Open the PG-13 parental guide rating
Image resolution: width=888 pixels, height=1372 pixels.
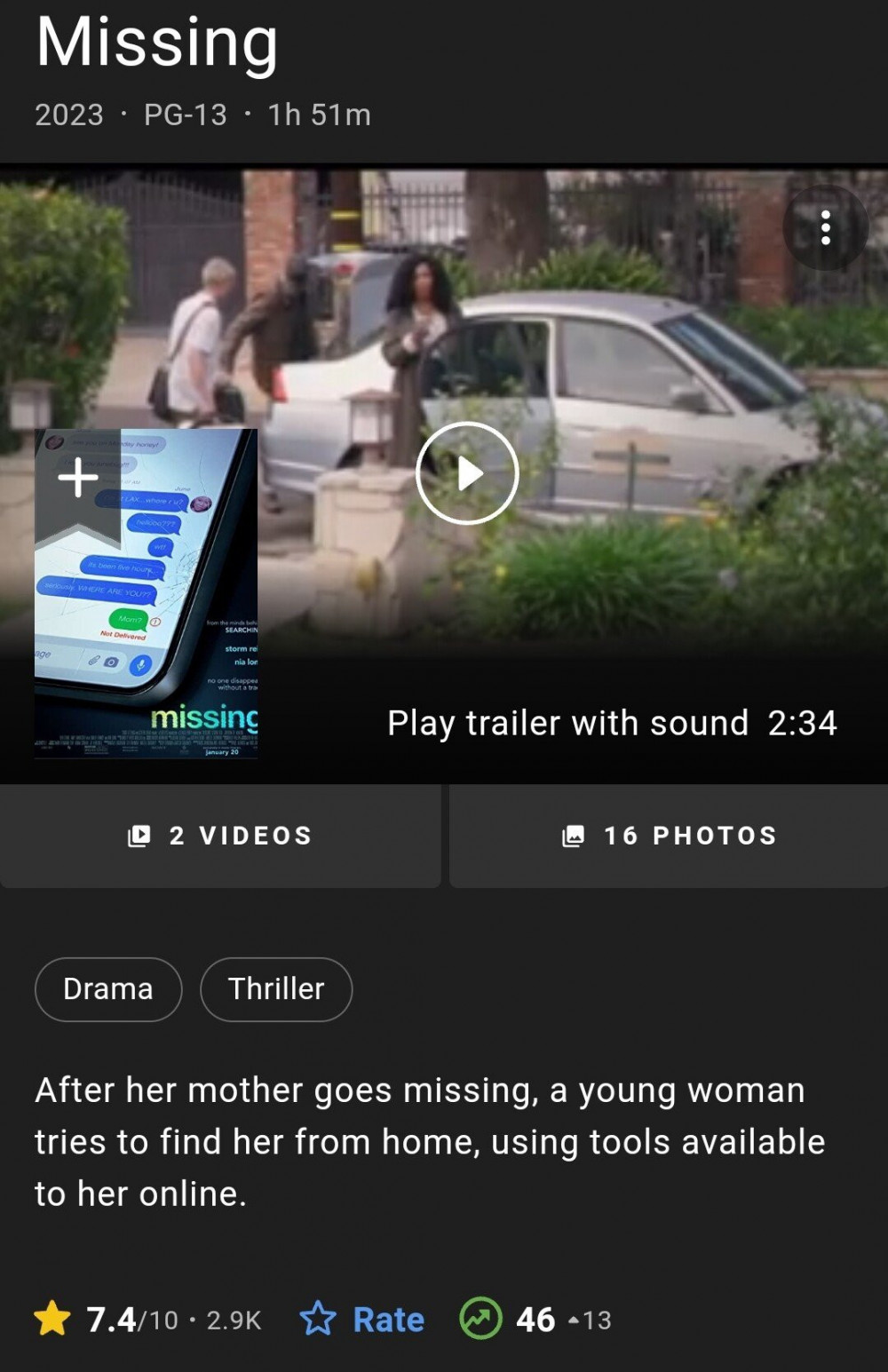(186, 115)
